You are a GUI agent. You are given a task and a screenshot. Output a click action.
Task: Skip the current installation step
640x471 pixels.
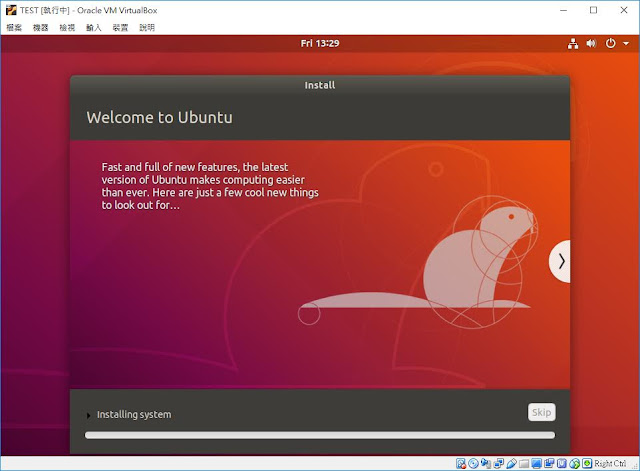click(x=541, y=412)
